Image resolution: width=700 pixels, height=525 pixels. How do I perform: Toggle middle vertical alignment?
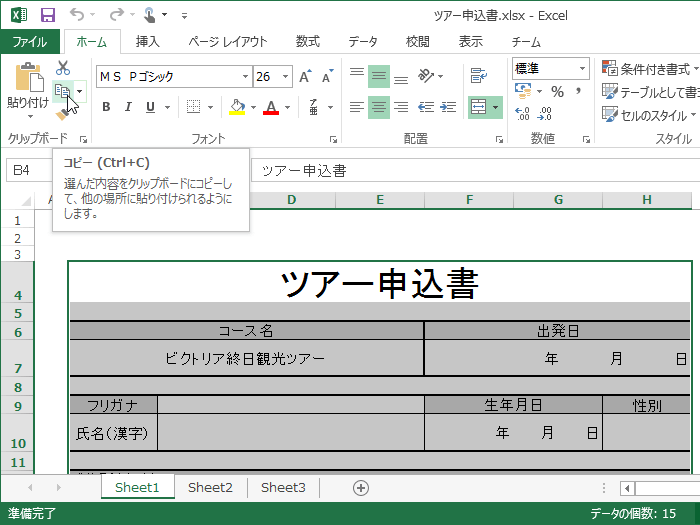[x=379, y=76]
